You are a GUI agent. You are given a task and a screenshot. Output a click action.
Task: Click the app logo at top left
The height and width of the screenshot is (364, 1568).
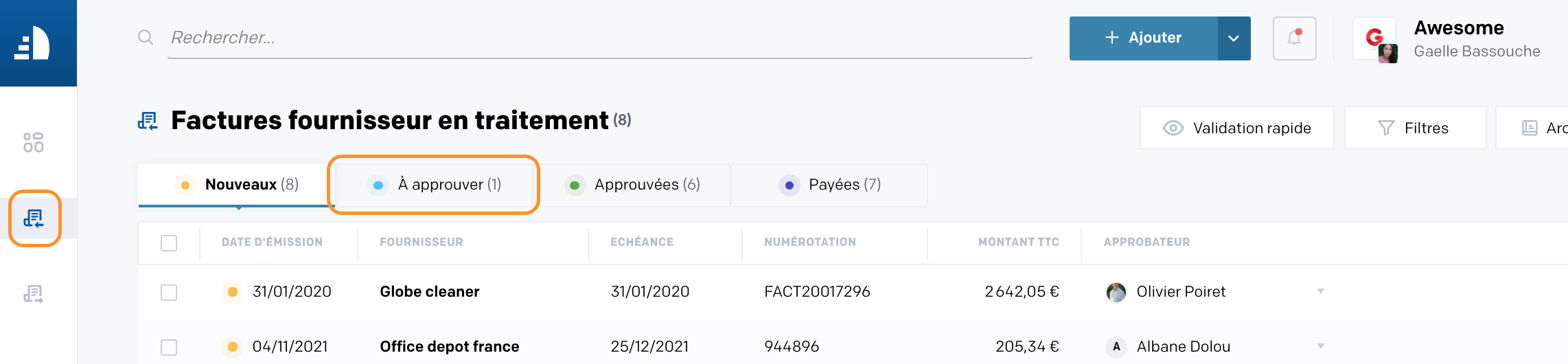coord(32,43)
